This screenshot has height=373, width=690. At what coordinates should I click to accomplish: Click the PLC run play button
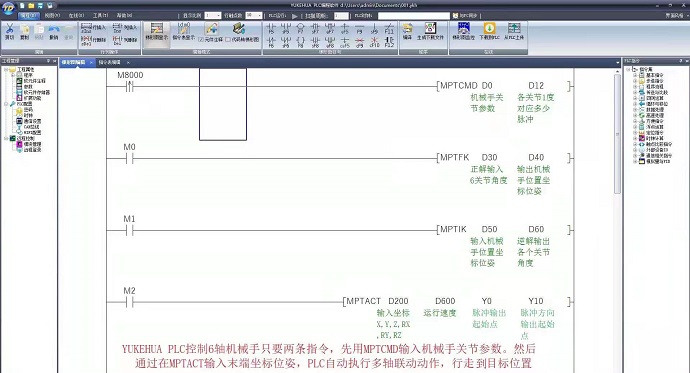(x=294, y=16)
